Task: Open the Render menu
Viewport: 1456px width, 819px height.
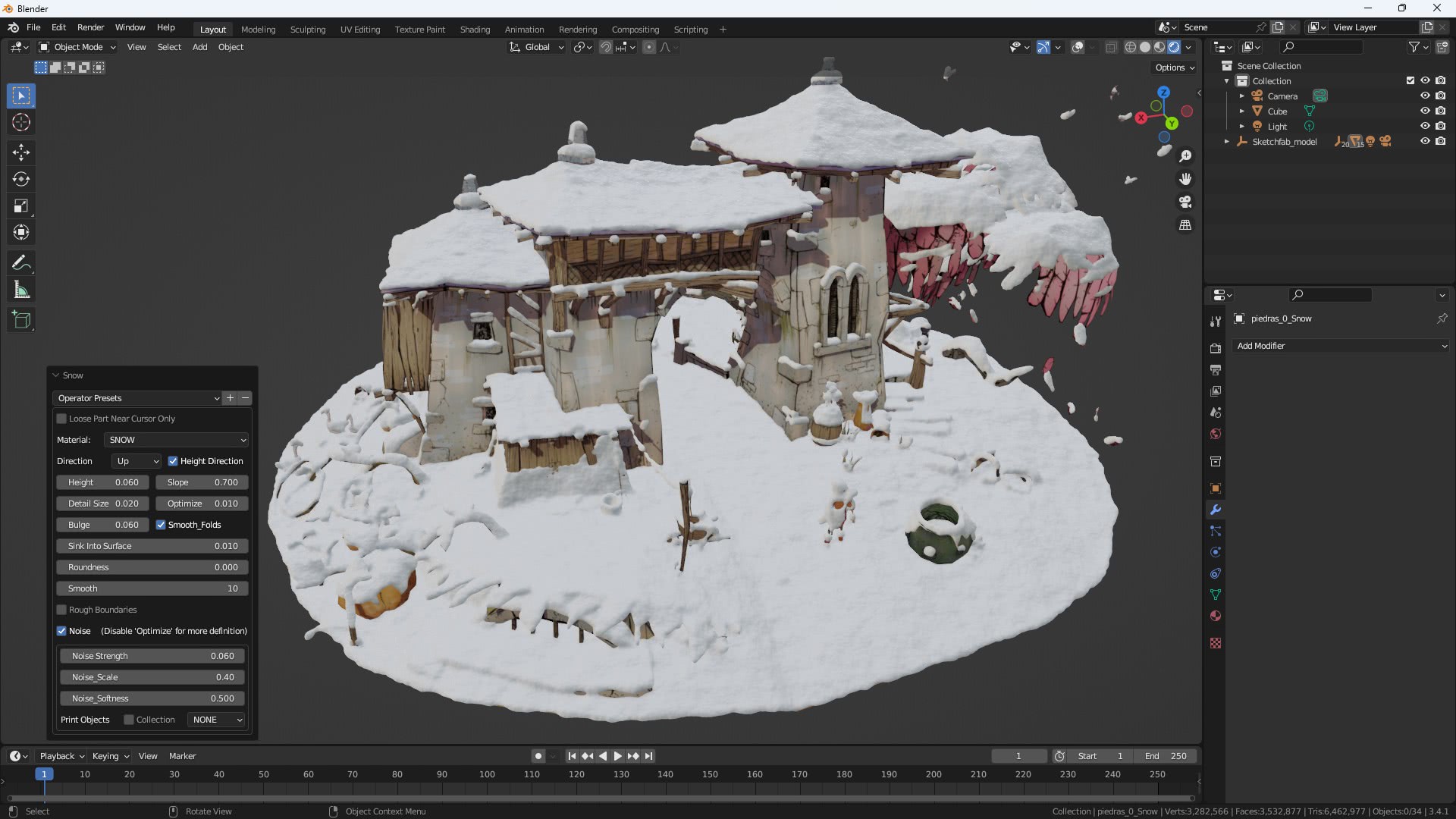Action: [x=90, y=27]
